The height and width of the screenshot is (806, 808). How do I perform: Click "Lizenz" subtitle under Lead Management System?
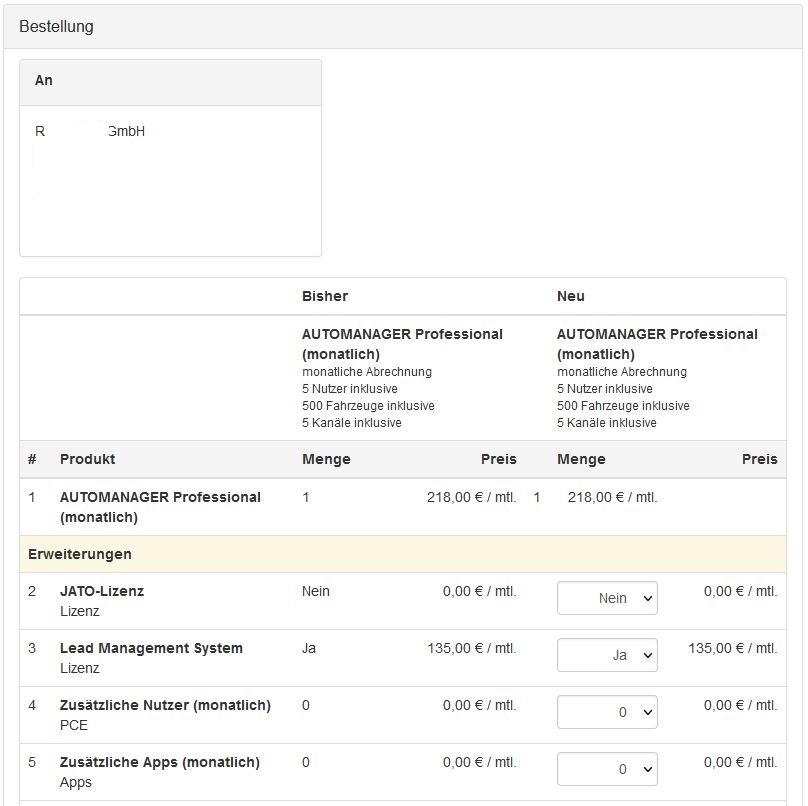(x=79, y=668)
